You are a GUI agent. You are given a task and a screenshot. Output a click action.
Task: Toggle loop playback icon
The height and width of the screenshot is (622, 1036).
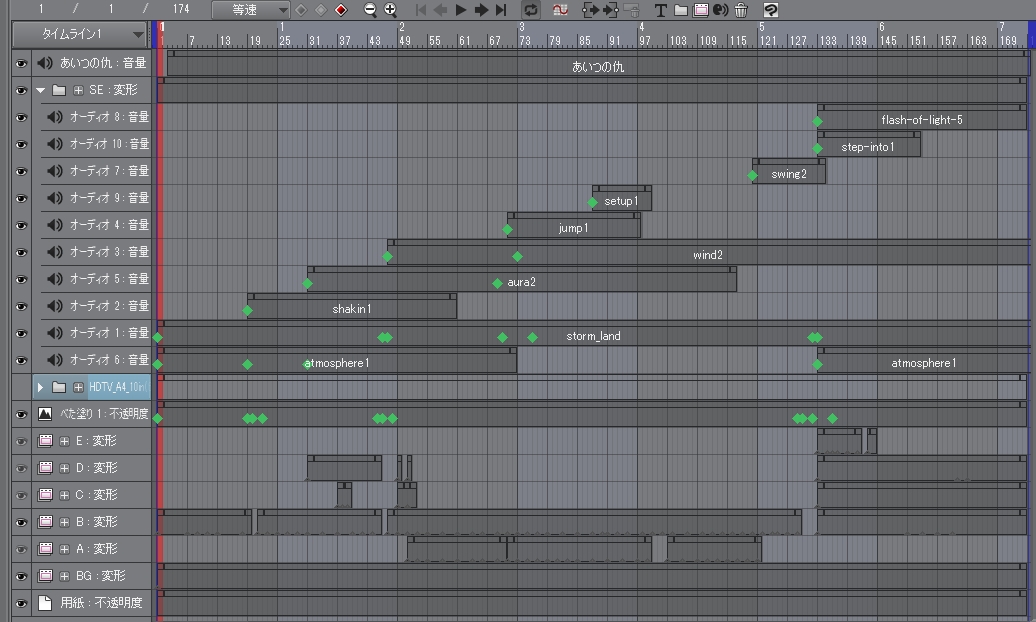(531, 10)
